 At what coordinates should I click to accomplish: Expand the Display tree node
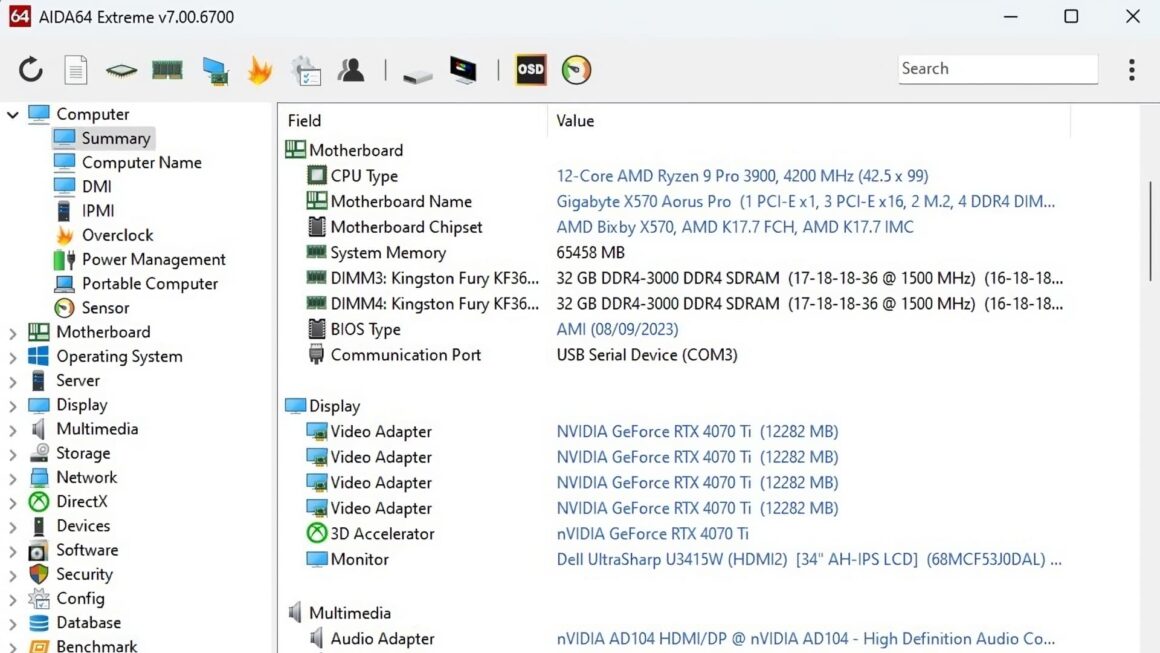pos(13,406)
